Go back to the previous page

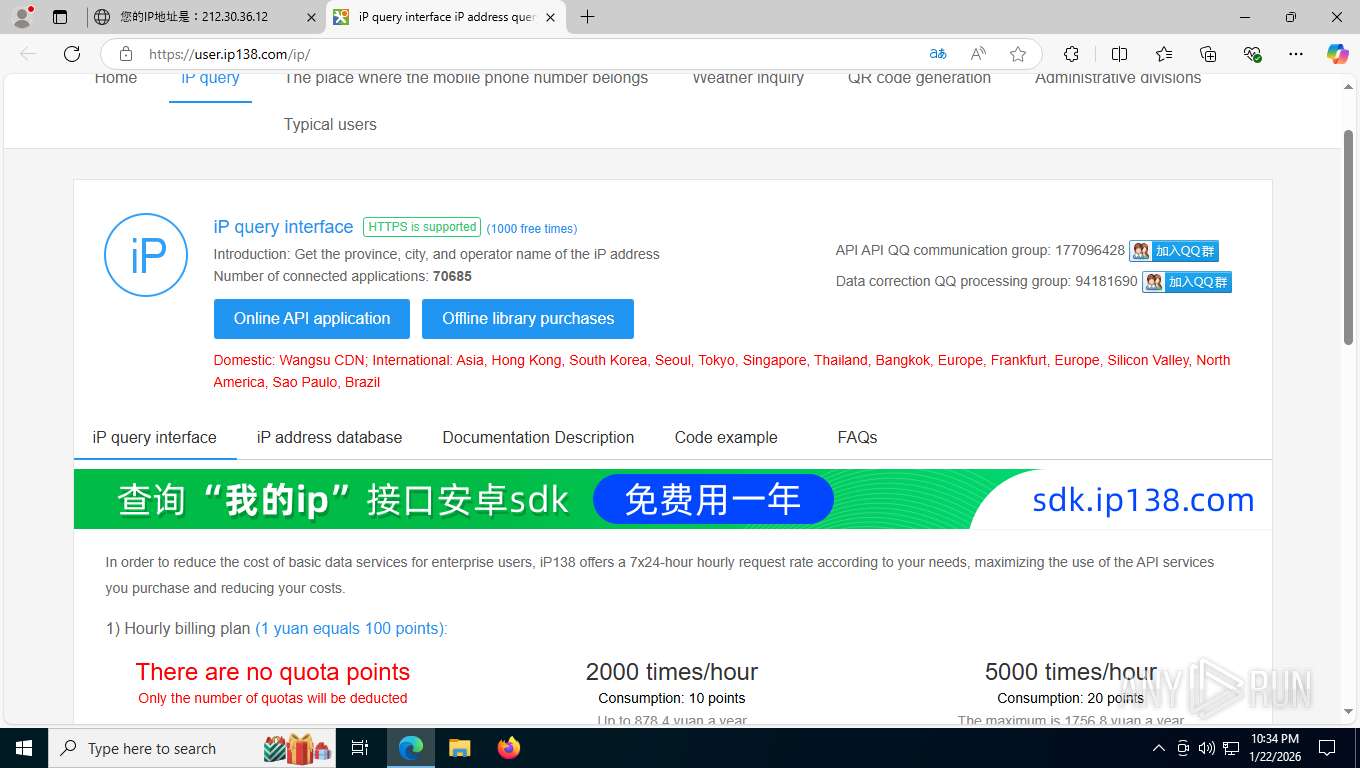coord(28,54)
